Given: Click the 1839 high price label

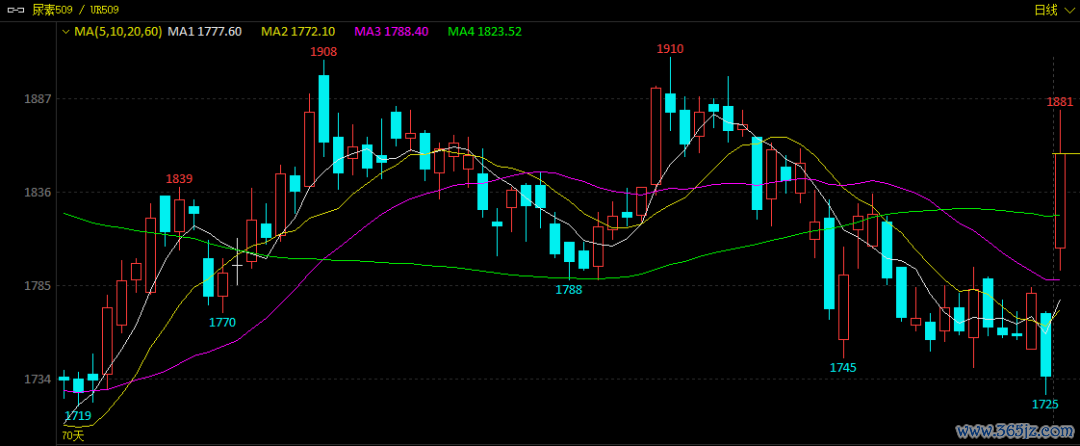Looking at the screenshot, I should point(179,179).
